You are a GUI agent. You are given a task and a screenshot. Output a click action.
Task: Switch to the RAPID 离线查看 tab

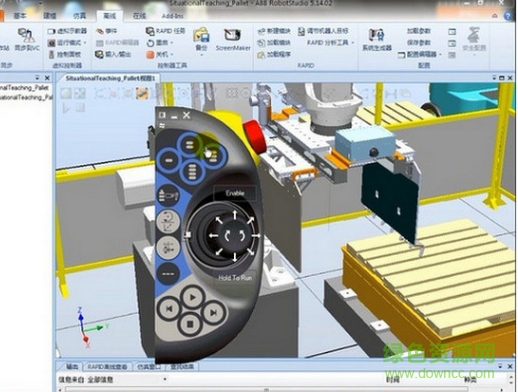click(x=107, y=367)
